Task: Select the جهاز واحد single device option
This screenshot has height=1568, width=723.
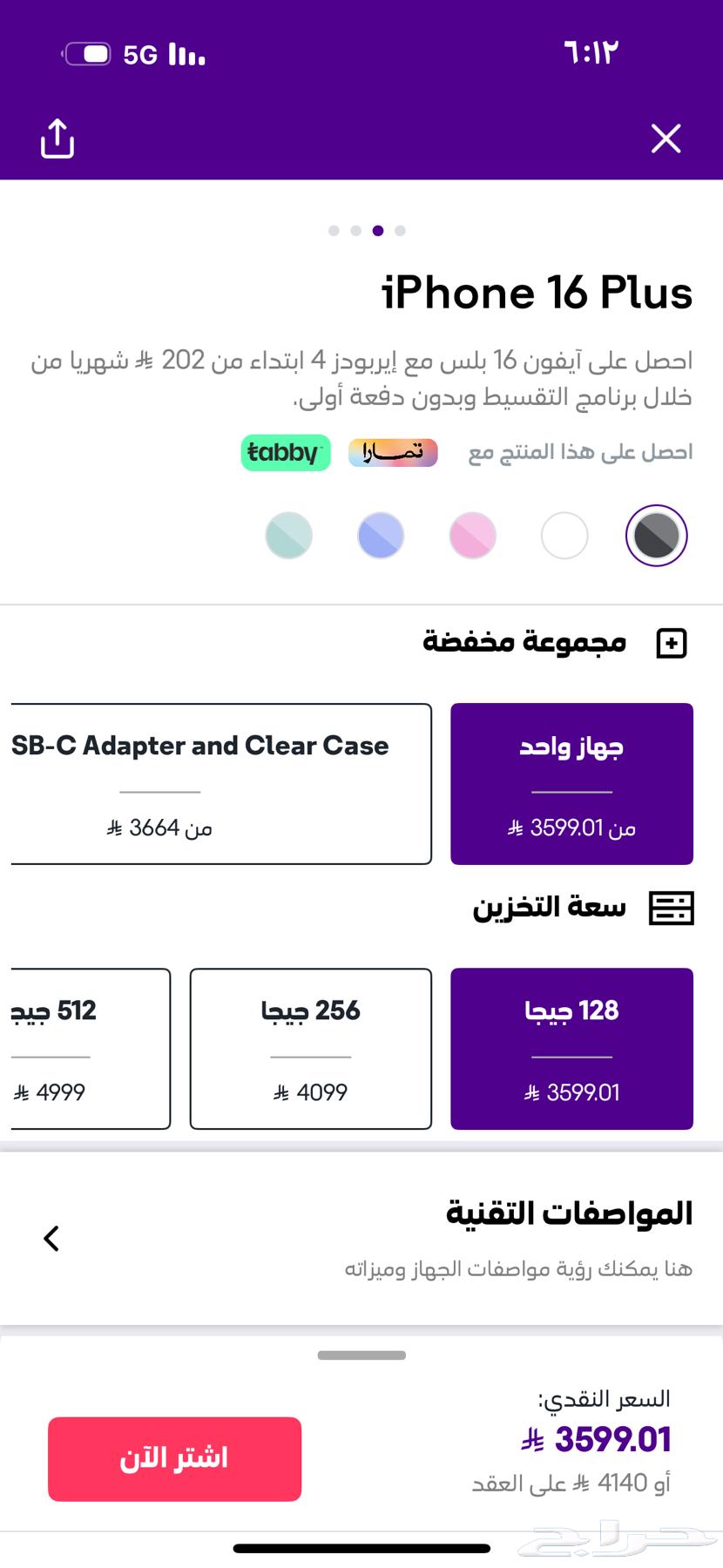Action: (x=571, y=782)
